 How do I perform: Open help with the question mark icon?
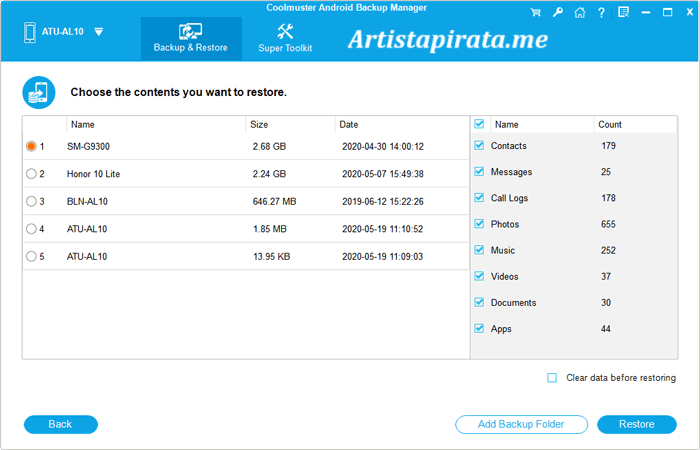click(x=601, y=12)
